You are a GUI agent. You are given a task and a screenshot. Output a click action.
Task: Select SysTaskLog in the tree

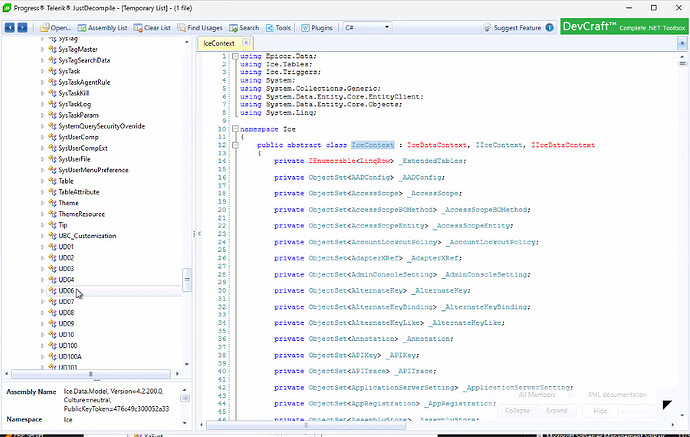pyautogui.click(x=74, y=104)
